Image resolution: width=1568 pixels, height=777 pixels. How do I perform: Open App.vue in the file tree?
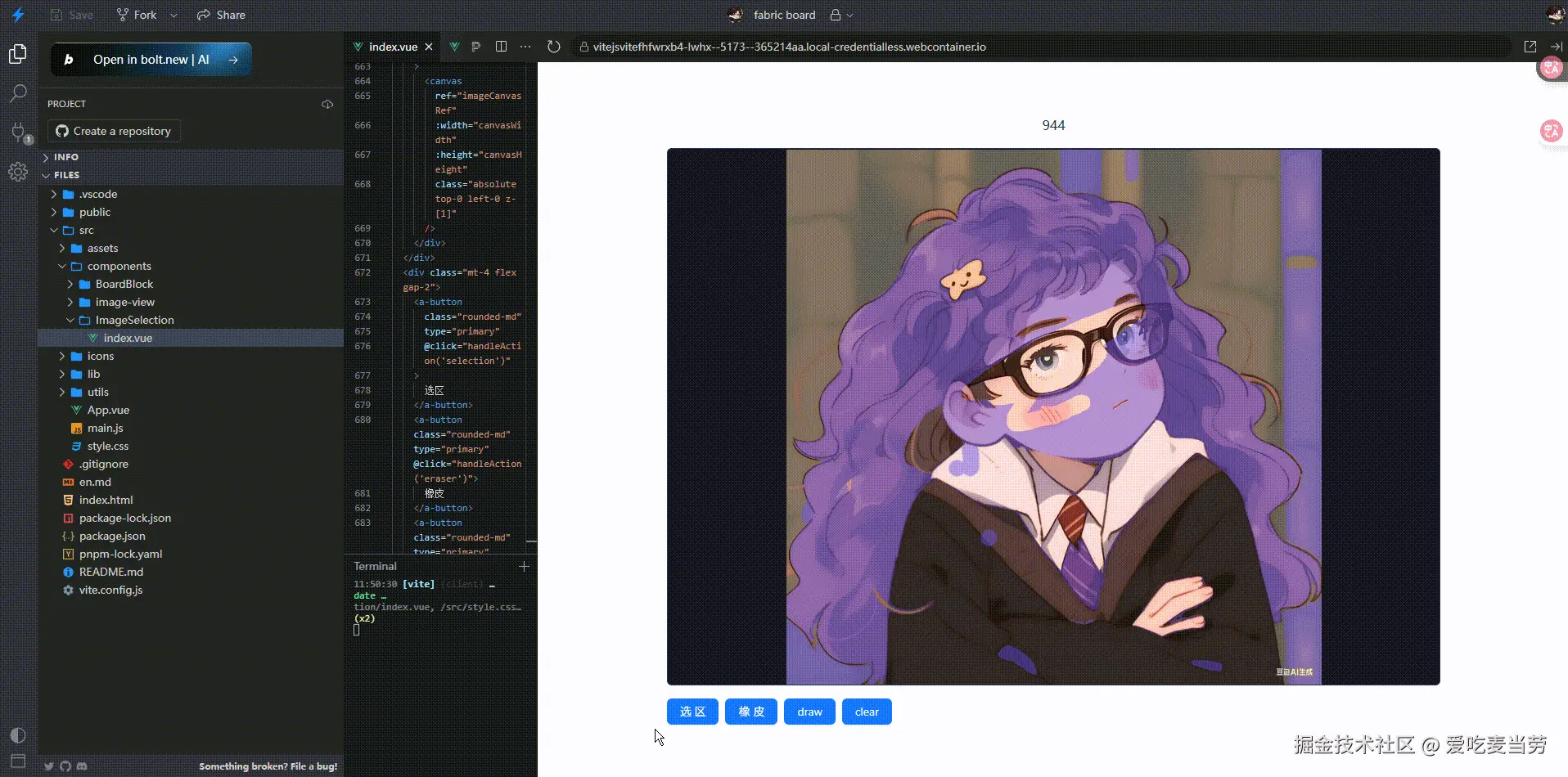pyautogui.click(x=108, y=410)
